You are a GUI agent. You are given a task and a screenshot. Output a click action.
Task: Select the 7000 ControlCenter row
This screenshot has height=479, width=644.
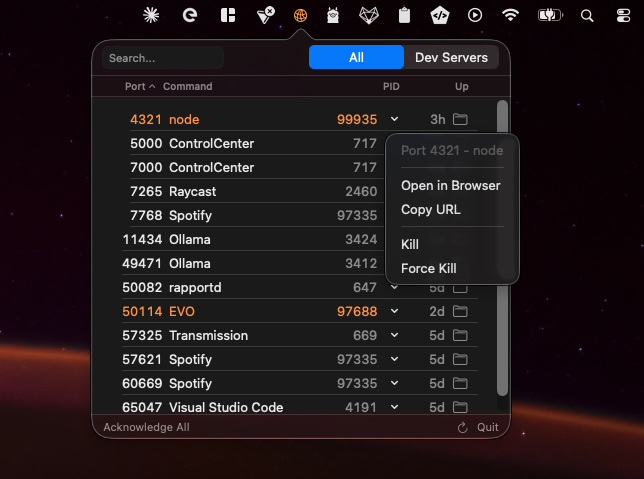pyautogui.click(x=253, y=168)
